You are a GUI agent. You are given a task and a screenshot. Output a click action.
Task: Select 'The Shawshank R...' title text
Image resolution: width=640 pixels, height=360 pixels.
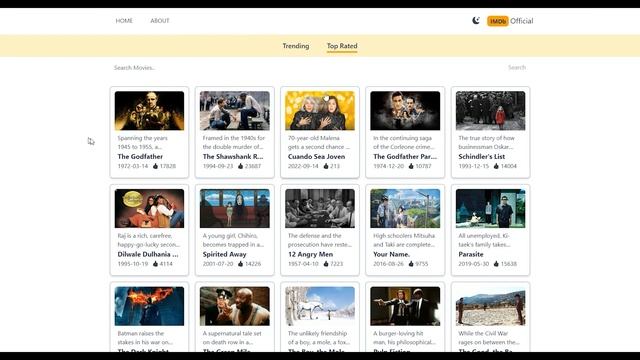[x=233, y=156]
